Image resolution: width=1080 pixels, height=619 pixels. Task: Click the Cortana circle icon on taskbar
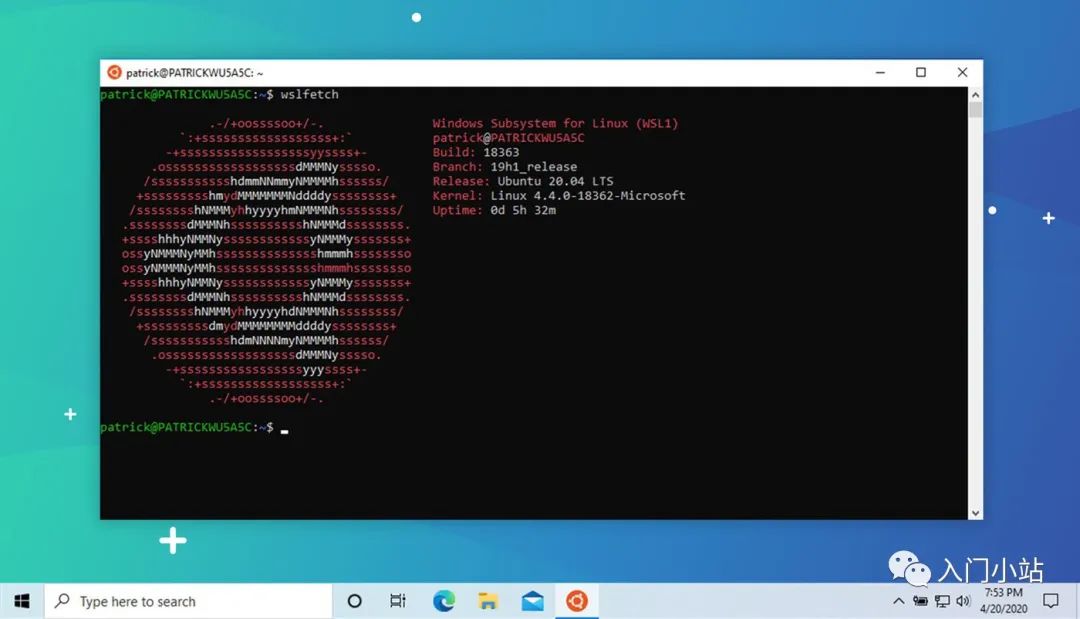point(354,601)
